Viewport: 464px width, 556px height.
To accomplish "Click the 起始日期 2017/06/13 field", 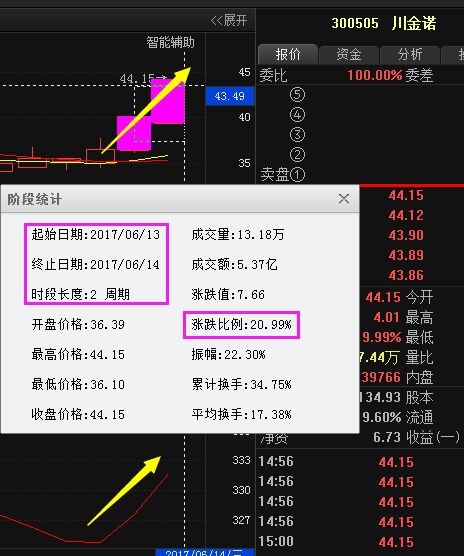I will (x=96, y=235).
